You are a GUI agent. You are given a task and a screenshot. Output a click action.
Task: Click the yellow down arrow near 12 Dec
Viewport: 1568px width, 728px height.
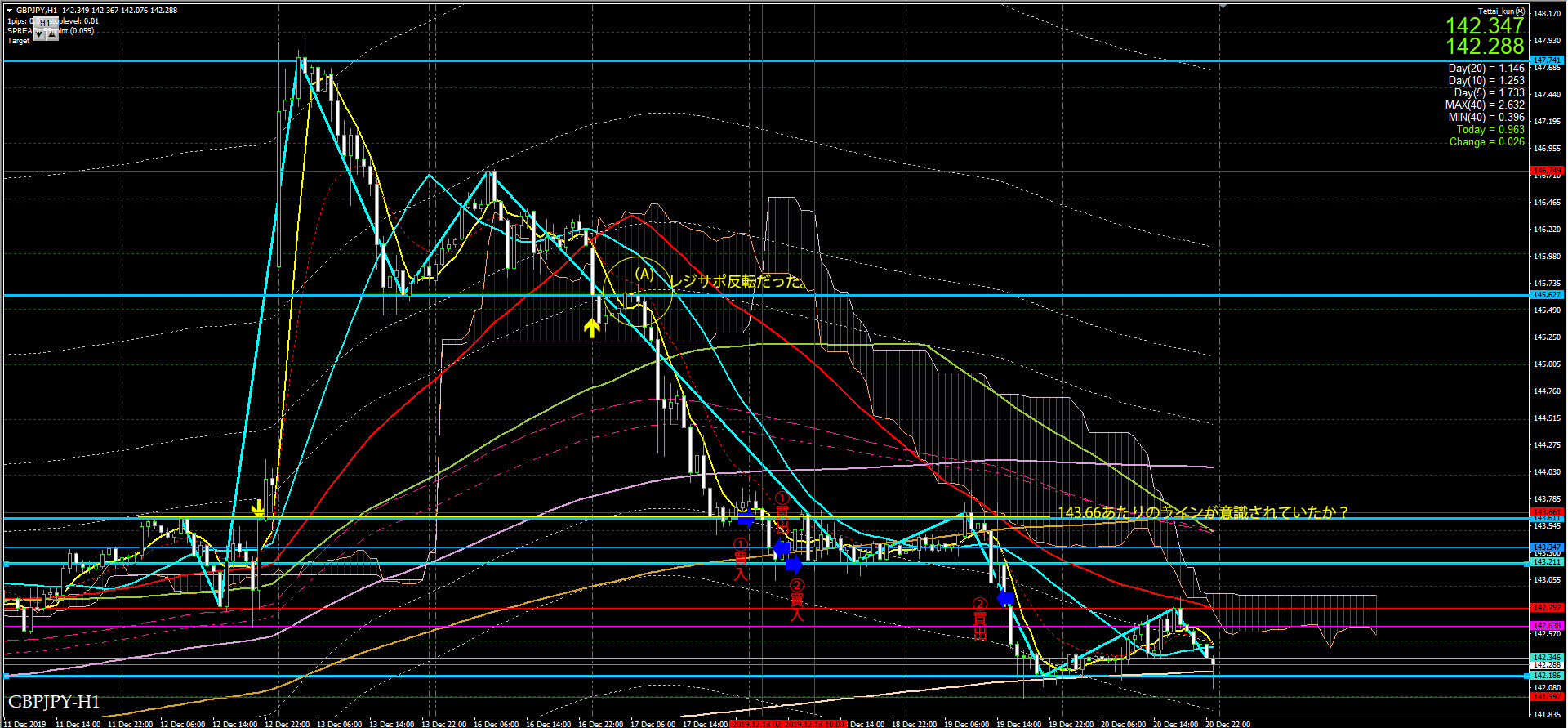[258, 509]
